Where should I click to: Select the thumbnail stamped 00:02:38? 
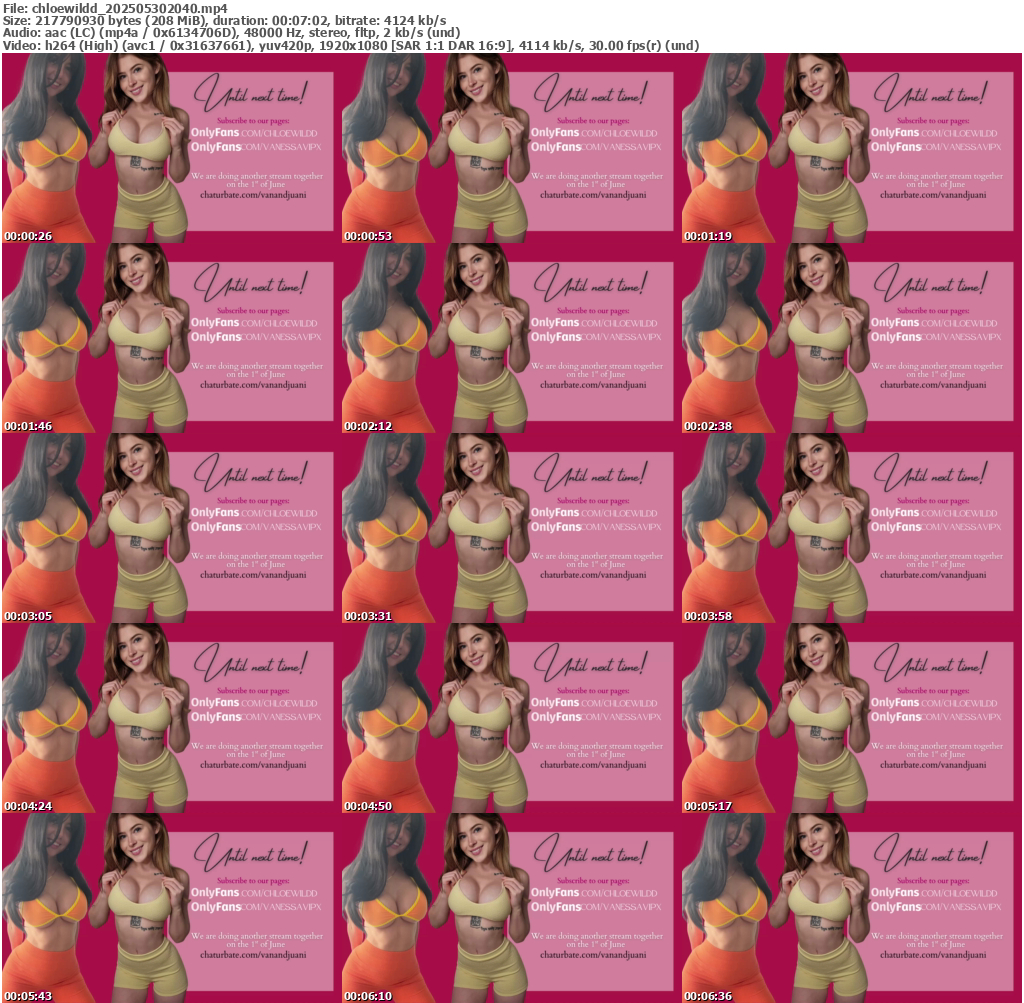[852, 338]
